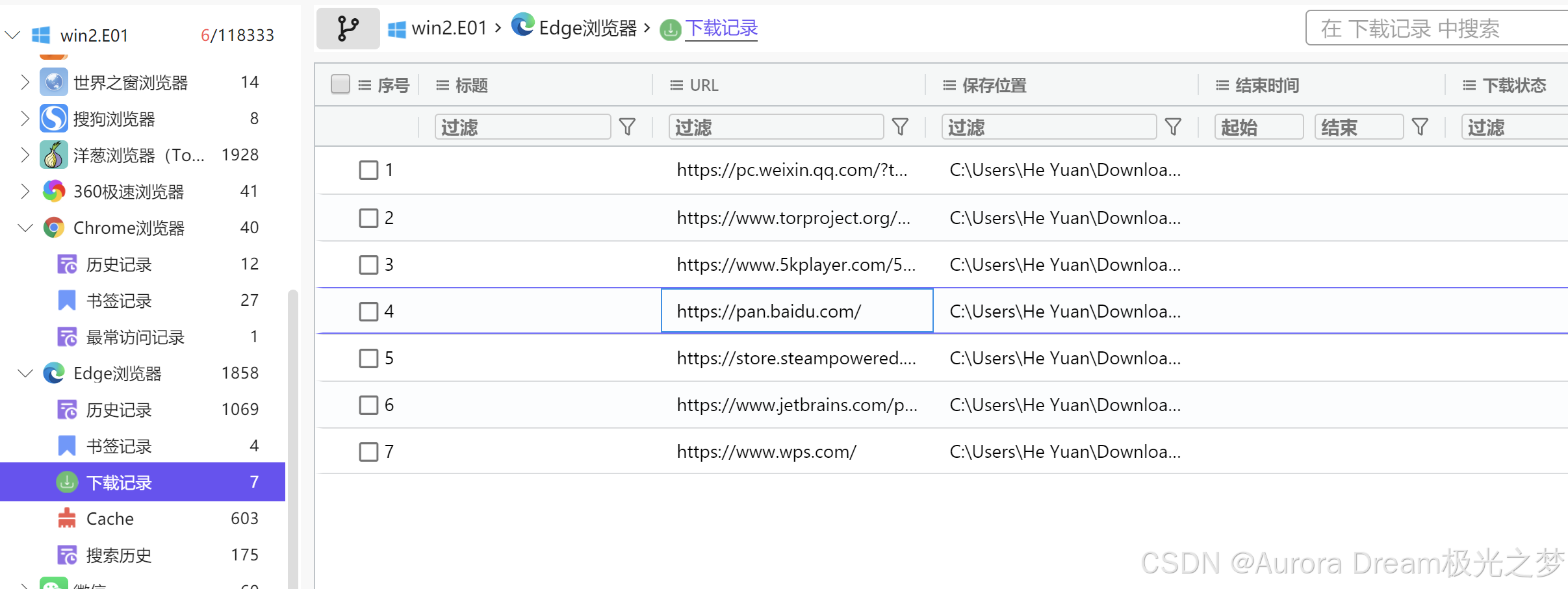Select 搜索历史 under Edge浏览器

pos(142,555)
